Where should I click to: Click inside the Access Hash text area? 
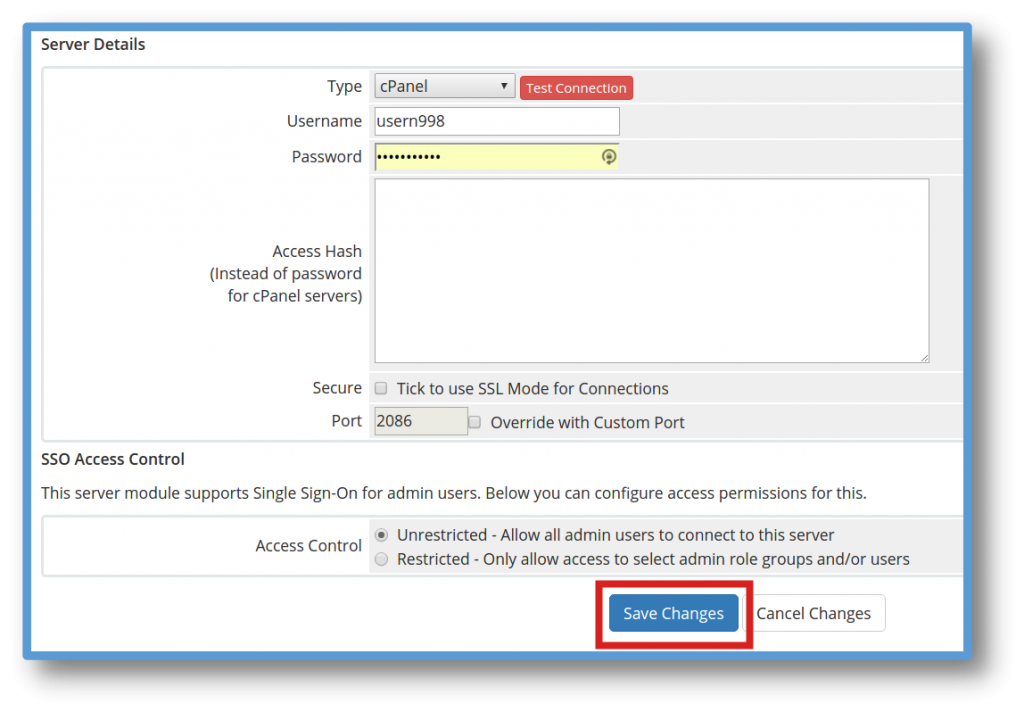click(x=651, y=270)
